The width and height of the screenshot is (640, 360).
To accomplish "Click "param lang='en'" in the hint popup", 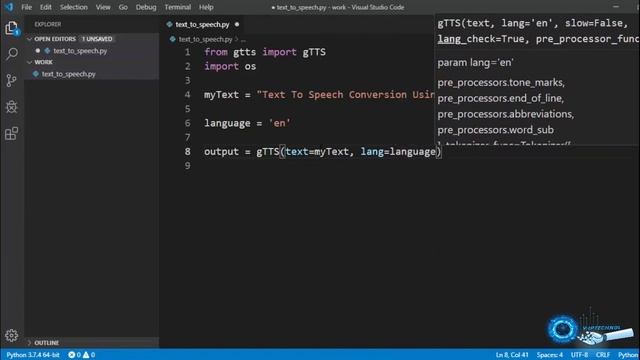I will point(476,63).
